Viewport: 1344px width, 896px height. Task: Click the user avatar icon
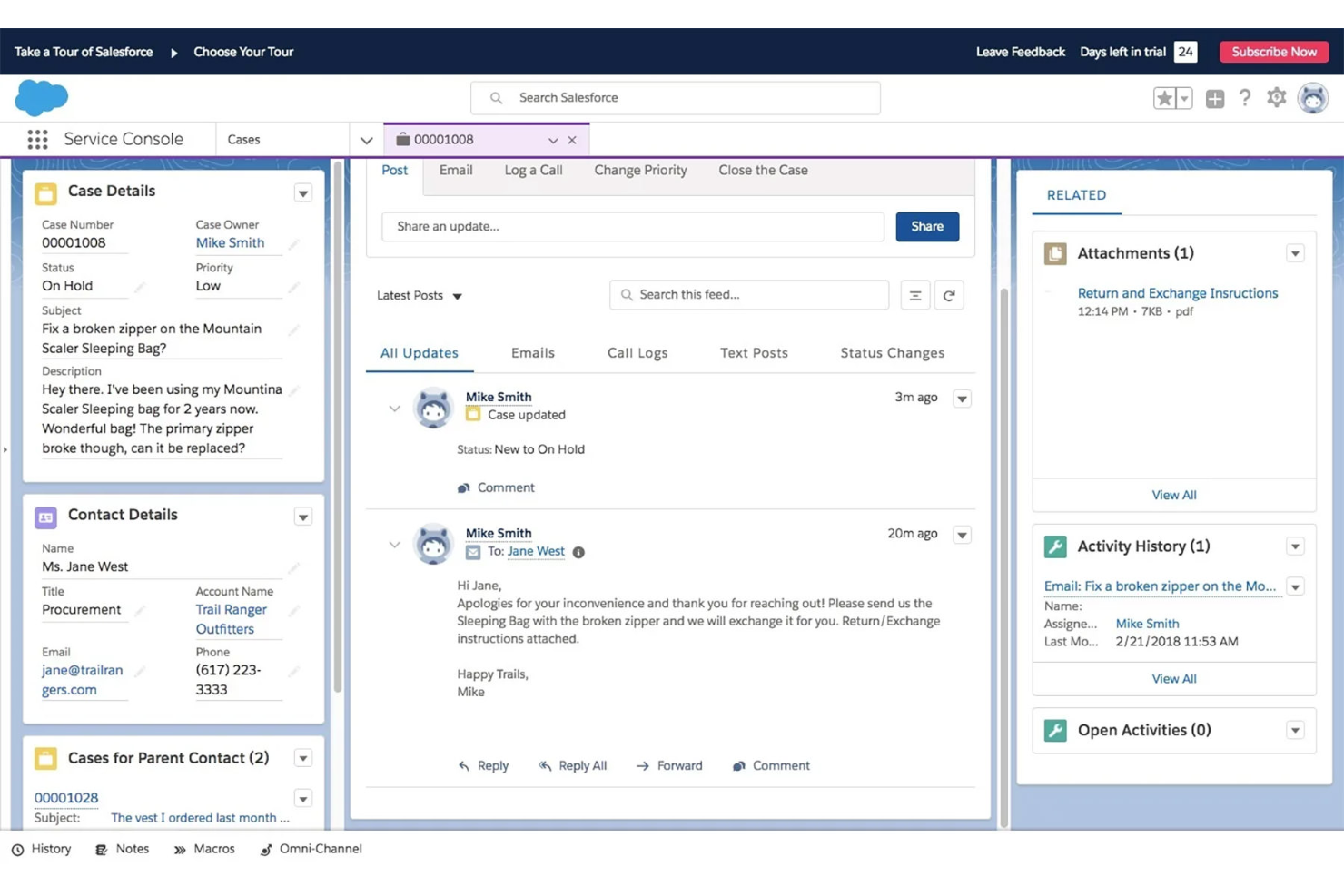click(1313, 97)
